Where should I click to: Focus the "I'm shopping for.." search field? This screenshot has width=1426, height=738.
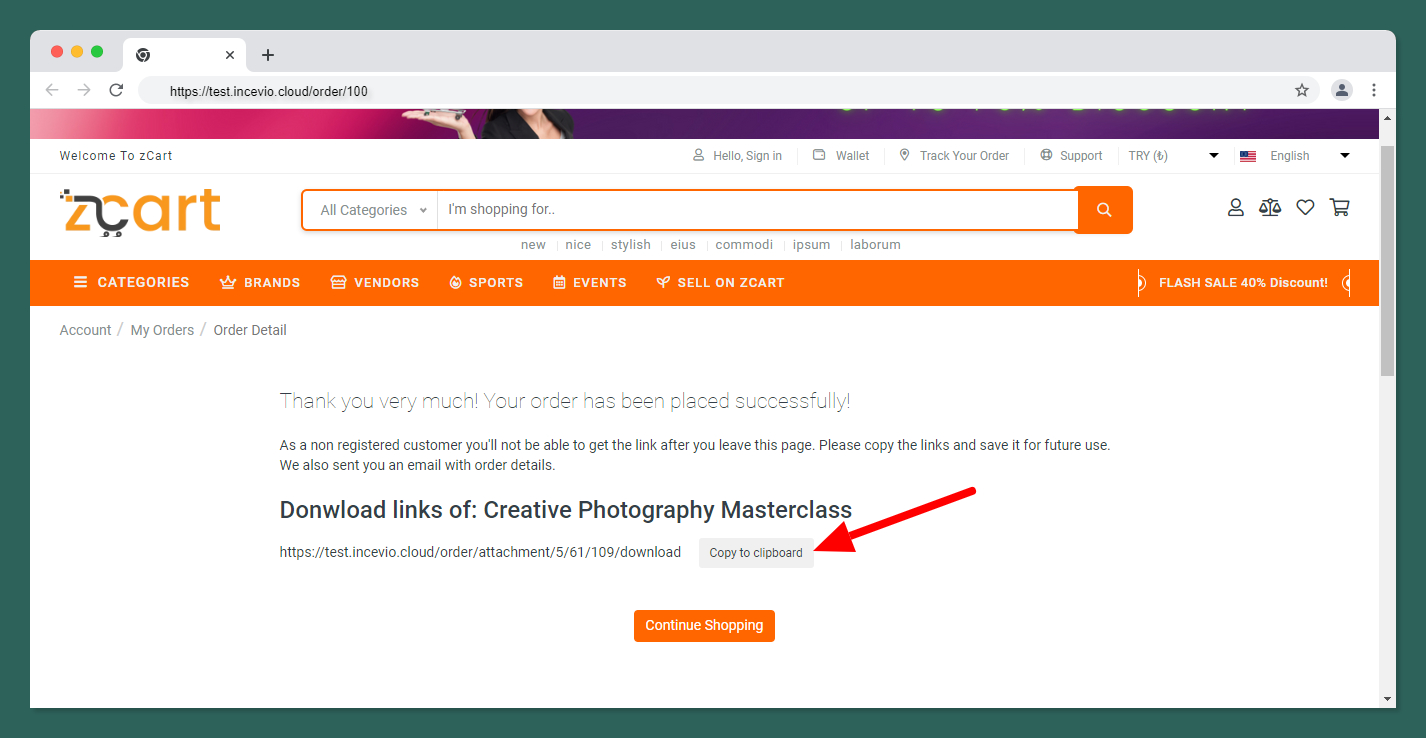(755, 210)
